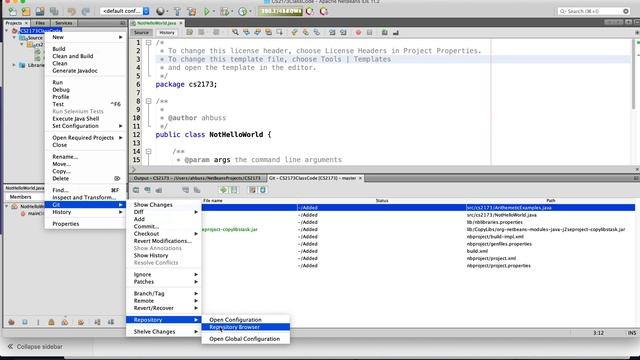Click the last sort icon in Navigator bottom bar
Image resolution: width=640 pixels, height=360 pixels.
coord(111,322)
